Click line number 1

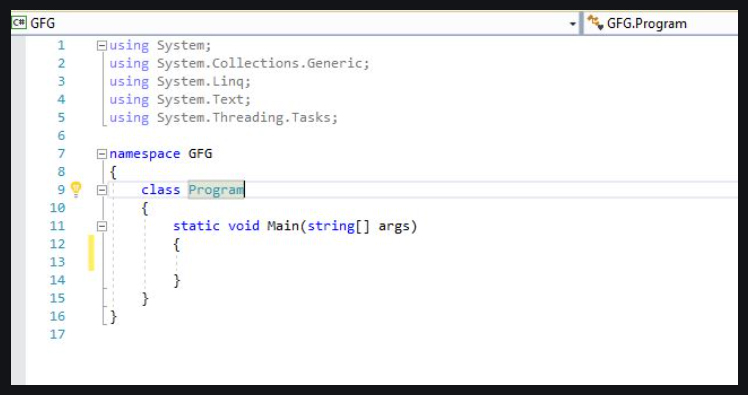[x=61, y=46]
